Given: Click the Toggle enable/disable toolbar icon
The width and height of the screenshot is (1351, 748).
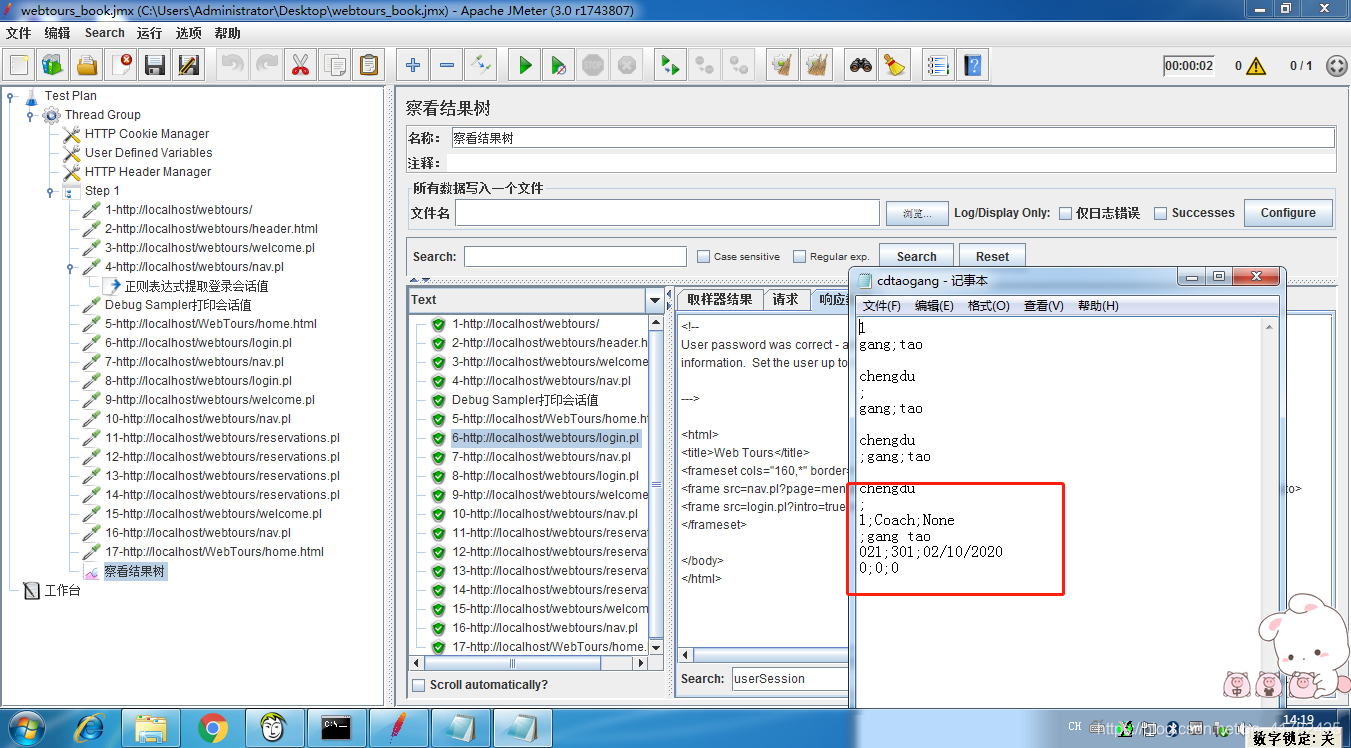Looking at the screenshot, I should [481, 66].
